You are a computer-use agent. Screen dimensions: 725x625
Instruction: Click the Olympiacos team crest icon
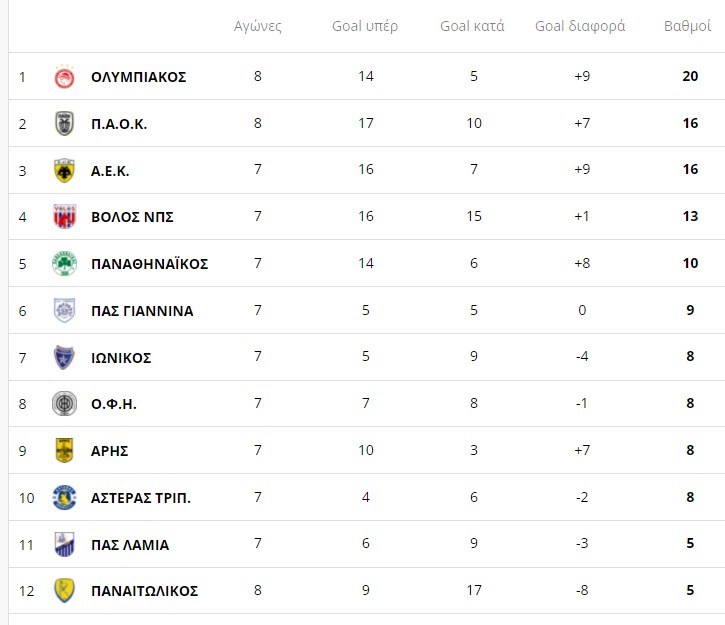64,77
